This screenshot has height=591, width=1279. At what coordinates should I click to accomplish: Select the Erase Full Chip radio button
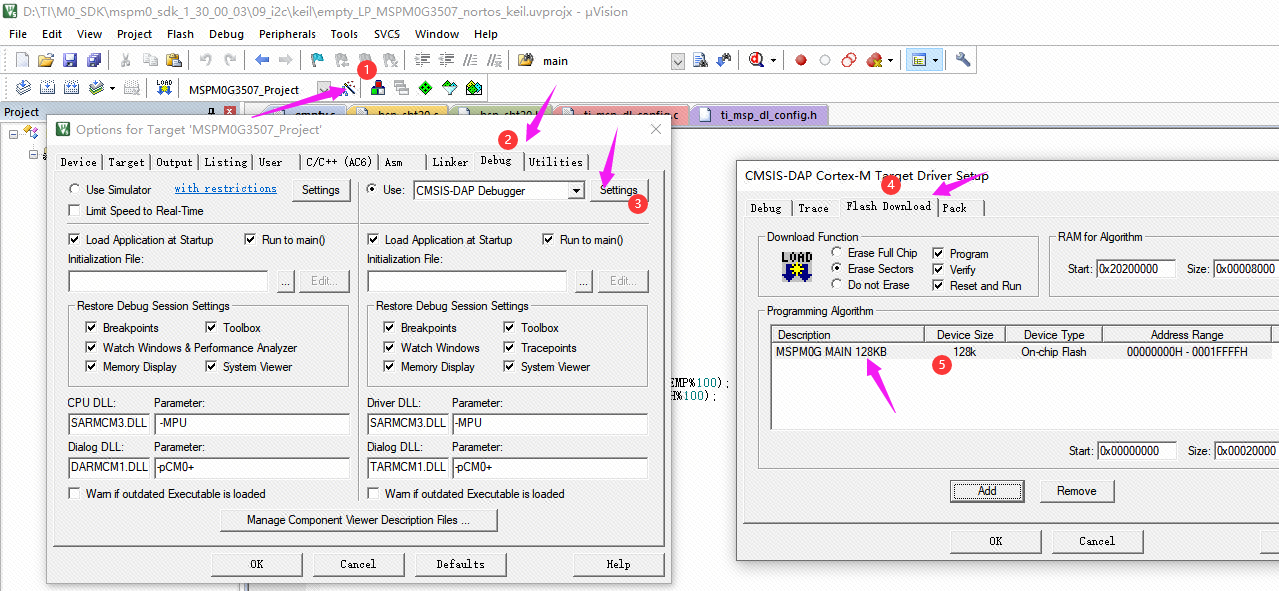pyautogui.click(x=837, y=253)
